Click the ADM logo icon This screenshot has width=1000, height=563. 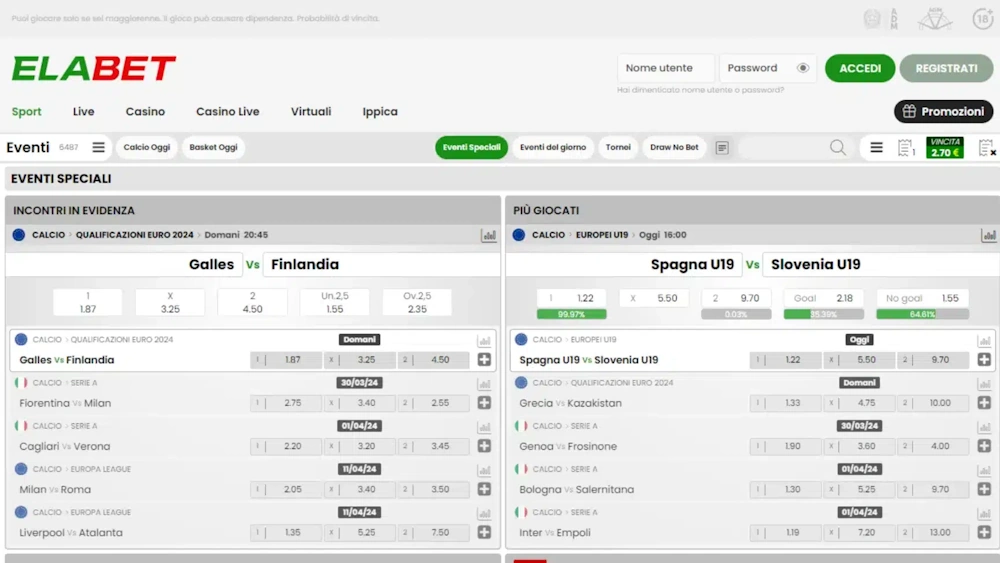click(880, 18)
